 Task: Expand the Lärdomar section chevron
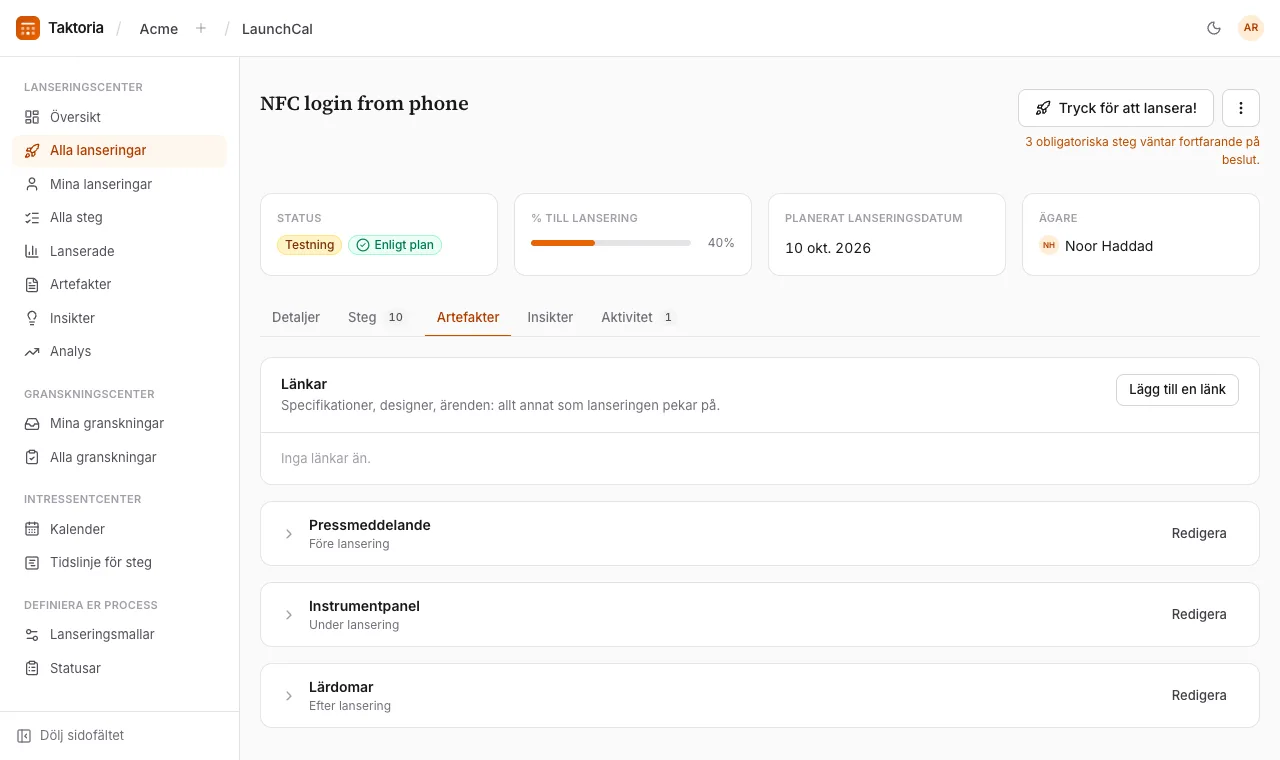289,696
